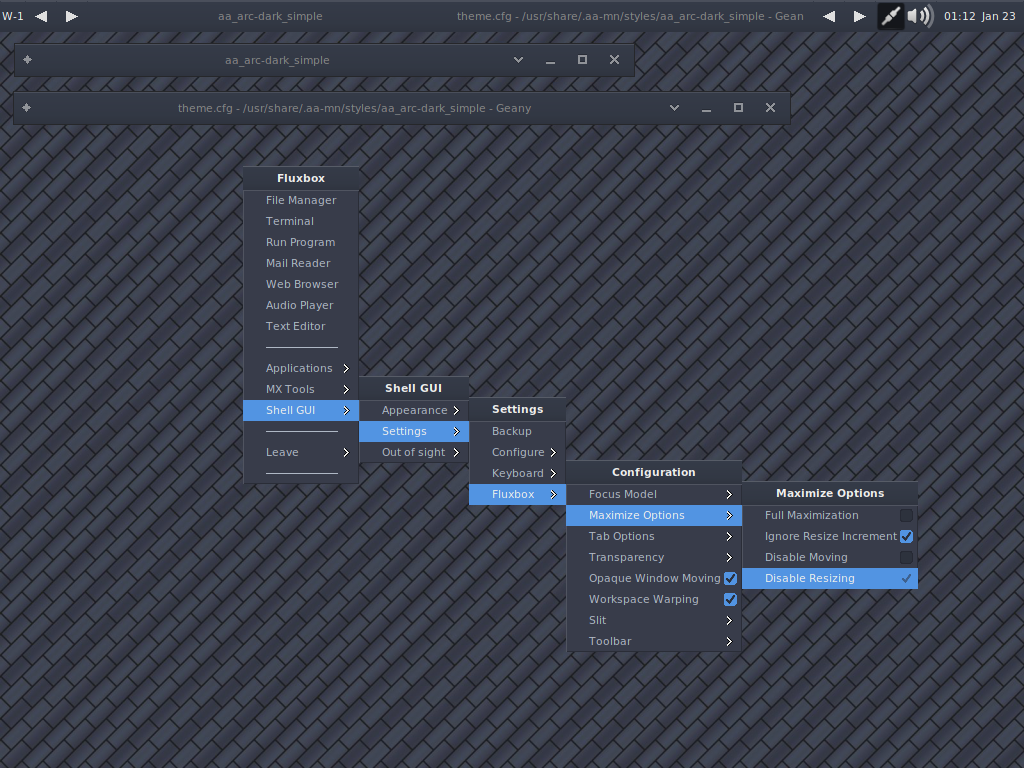This screenshot has width=1024, height=768.
Task: Click stick icon on Geany theme.cfg window
Action: [27, 108]
